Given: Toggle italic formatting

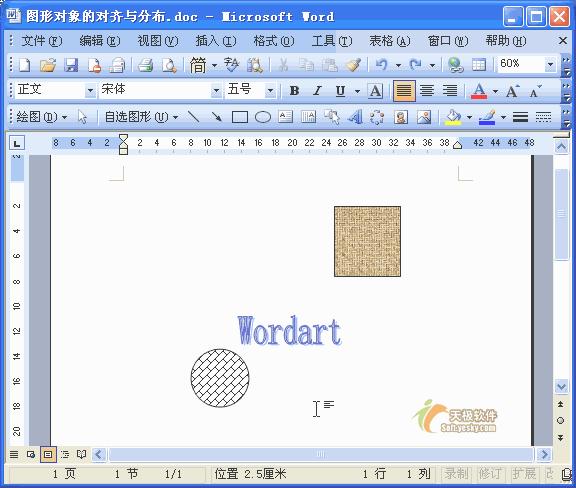Looking at the screenshot, I should (x=317, y=90).
